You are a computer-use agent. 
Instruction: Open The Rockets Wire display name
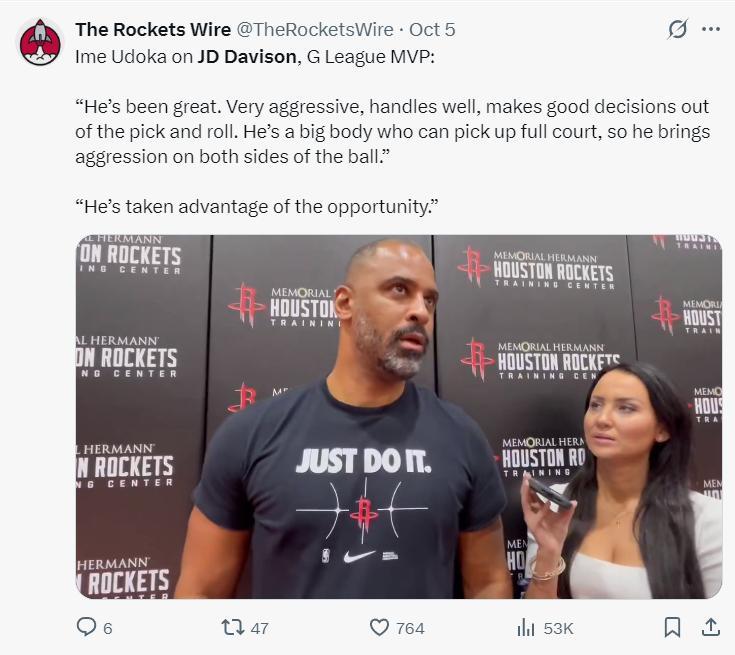(153, 30)
